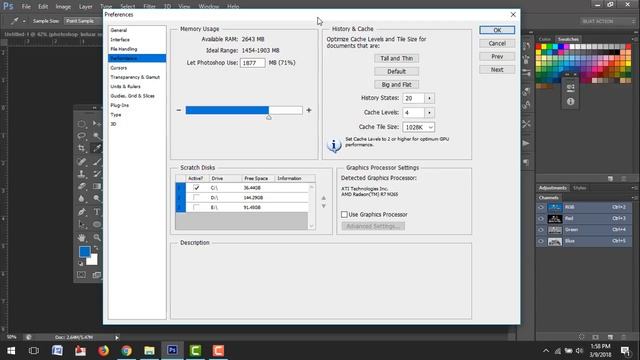Hide the Green channel eye icon
Image resolution: width=640 pixels, height=360 pixels.
pyautogui.click(x=541, y=230)
